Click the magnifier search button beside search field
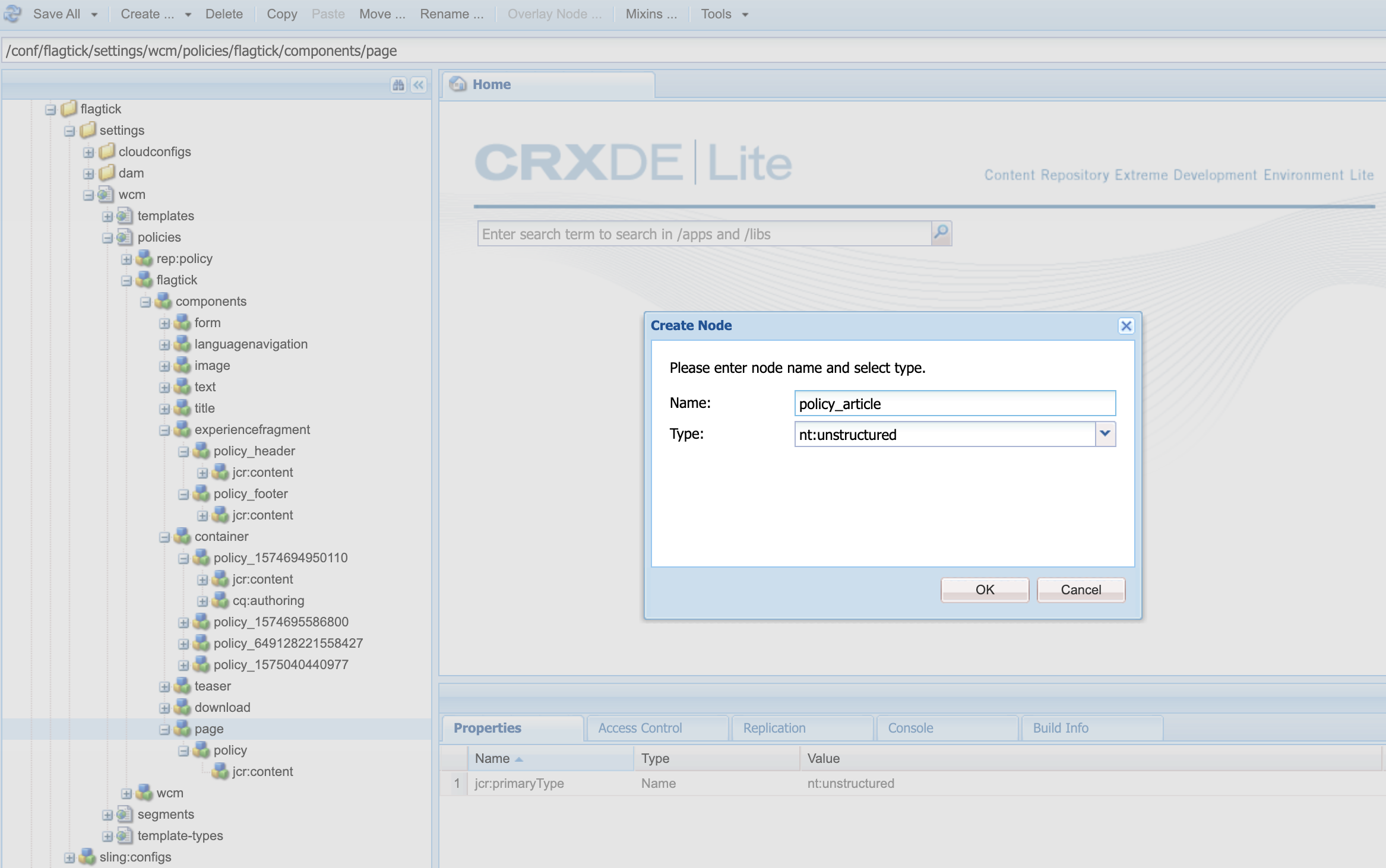1386x868 pixels. 941,233
